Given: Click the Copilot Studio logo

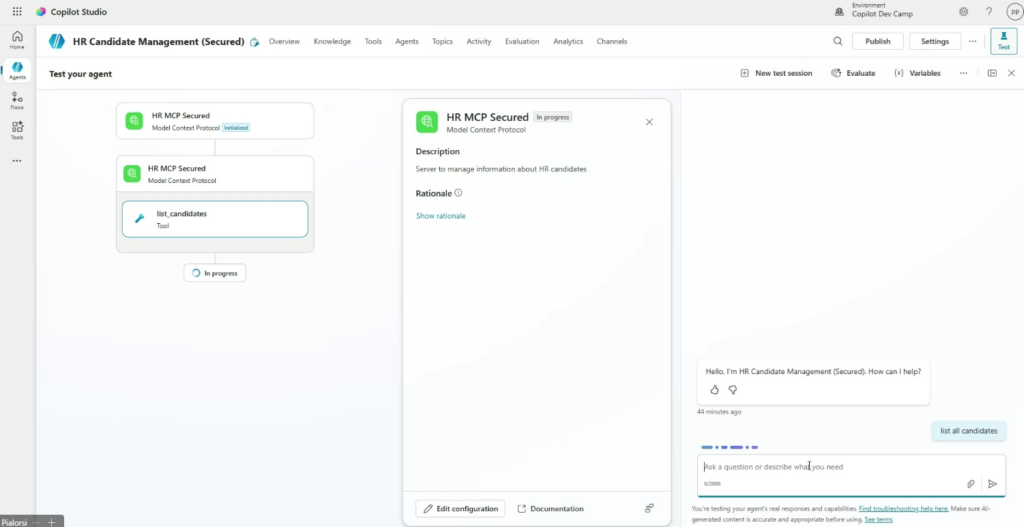Looking at the screenshot, I should click(41, 12).
